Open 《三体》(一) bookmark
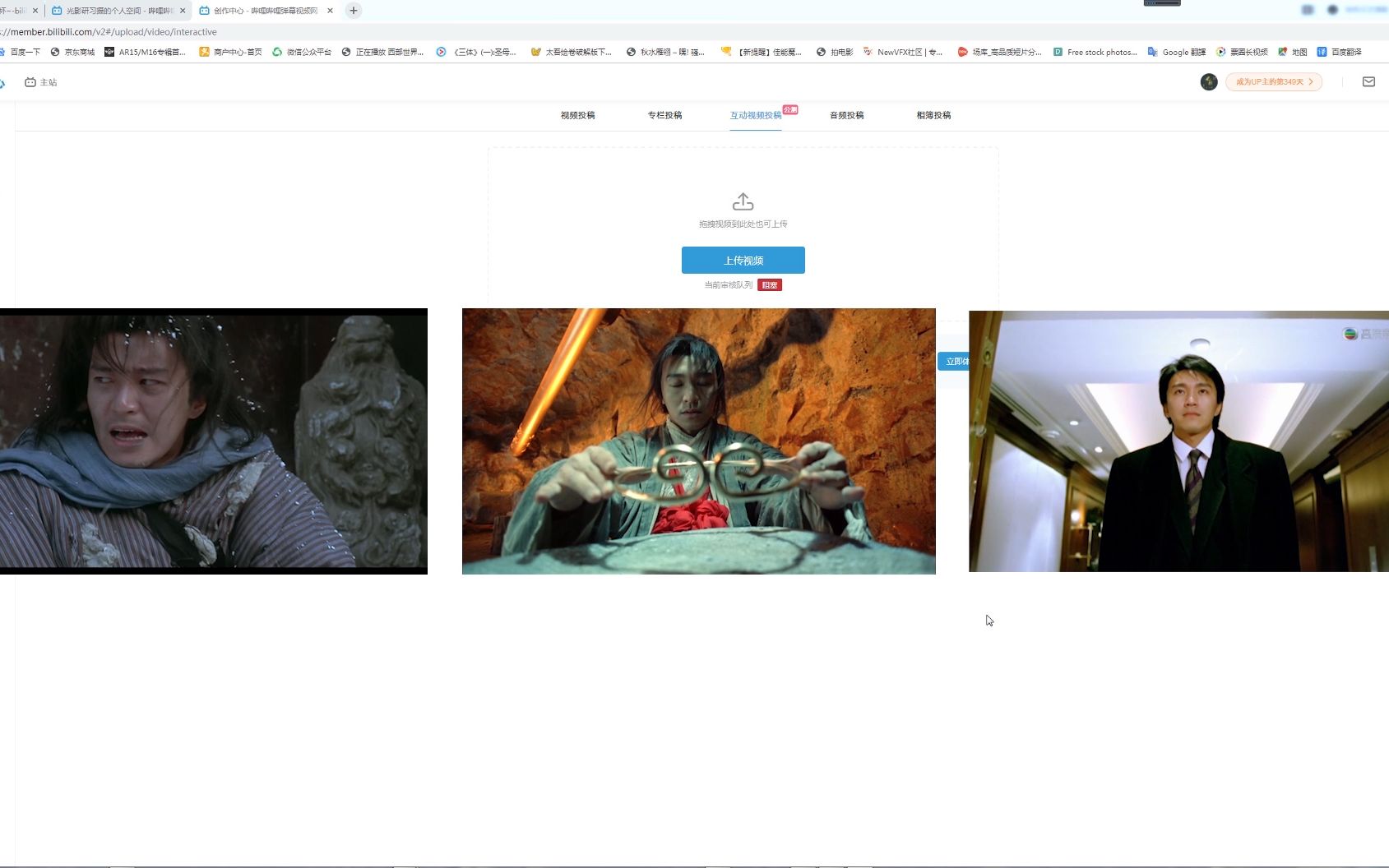The width and height of the screenshot is (1389, 868). [x=476, y=52]
